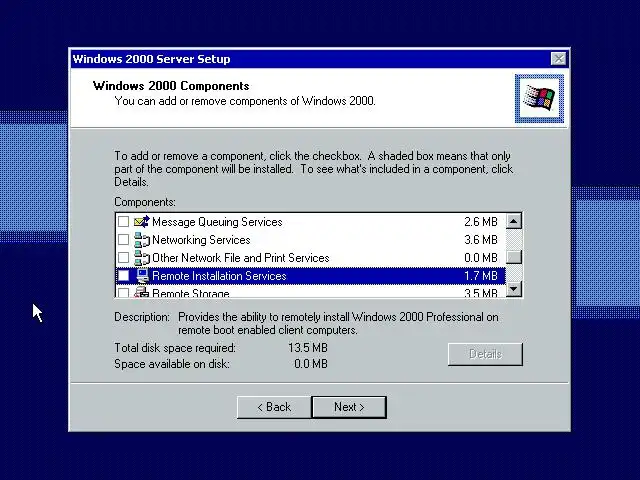Enable the Networking Services checkbox
Image resolution: width=640 pixels, height=480 pixels.
point(123,240)
